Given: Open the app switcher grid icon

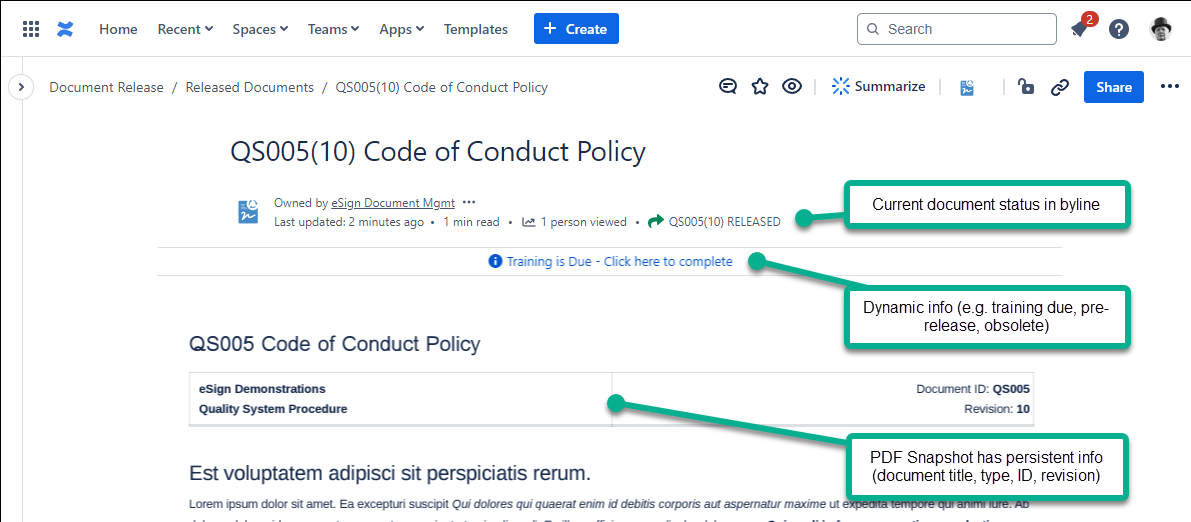Looking at the screenshot, I should (x=31, y=29).
